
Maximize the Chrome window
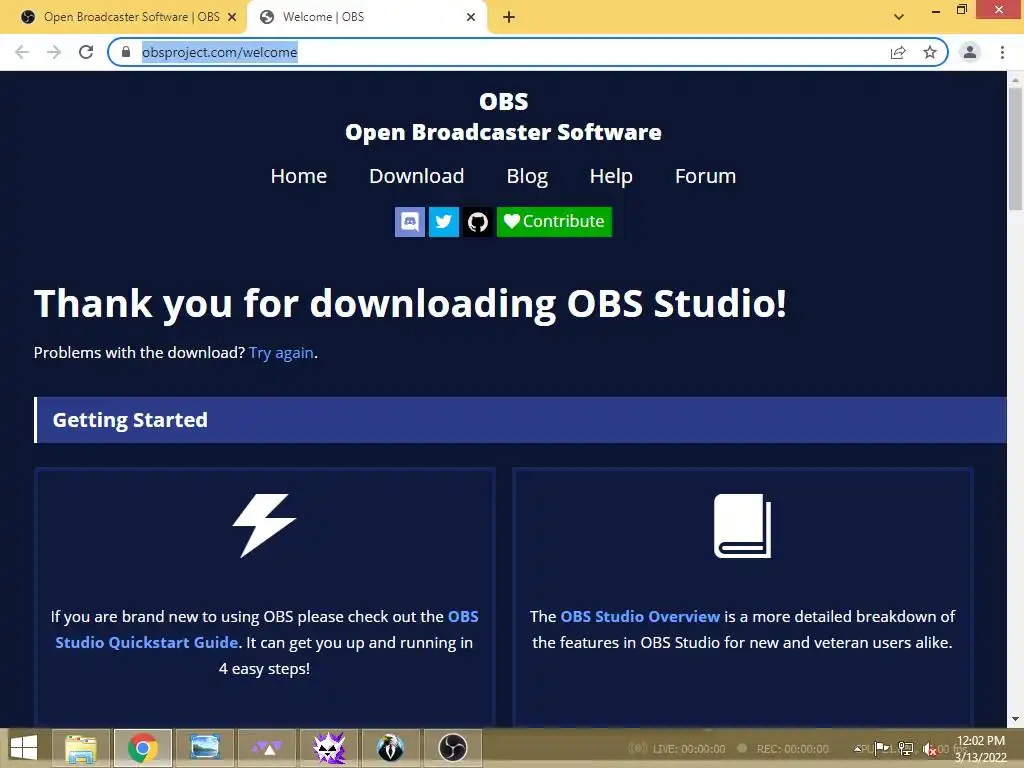[x=961, y=10]
